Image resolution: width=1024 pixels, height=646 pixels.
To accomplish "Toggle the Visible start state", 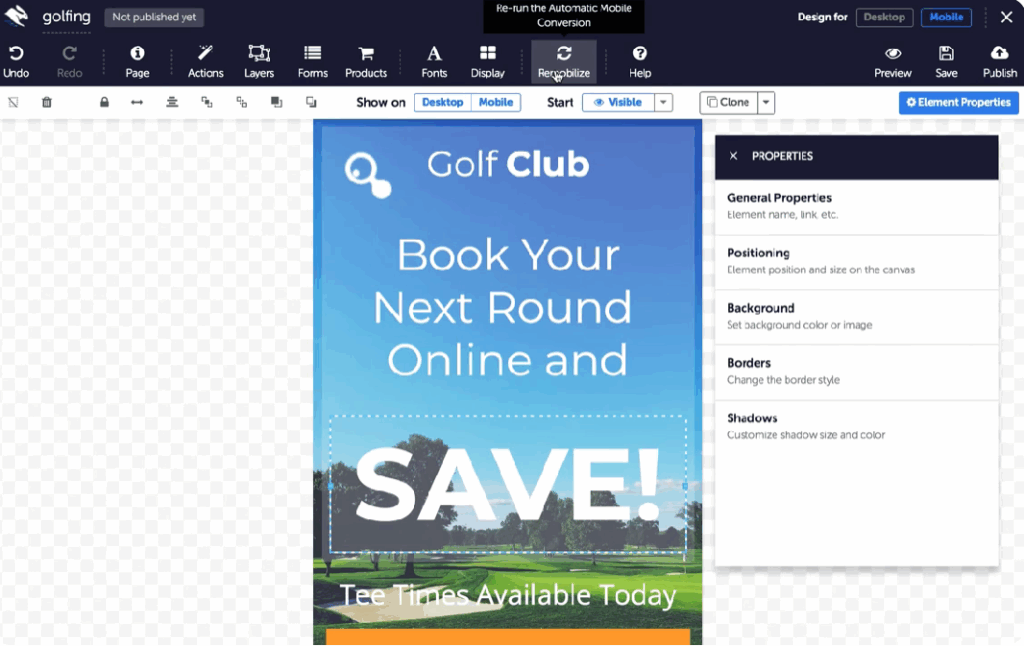I will 618,102.
